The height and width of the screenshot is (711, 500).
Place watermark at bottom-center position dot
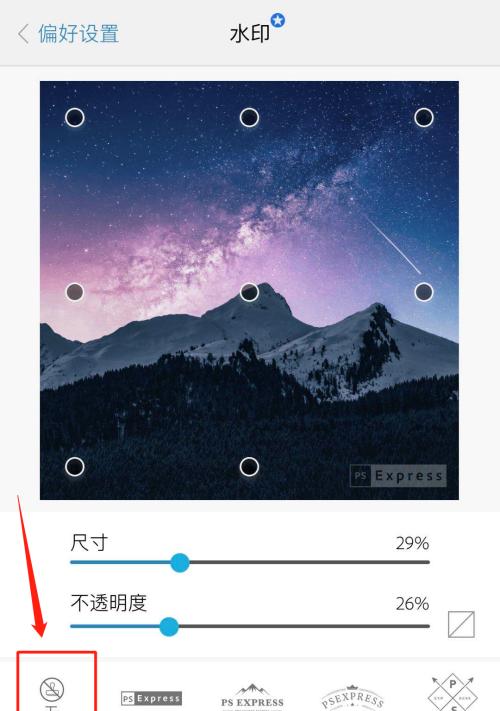(249, 467)
